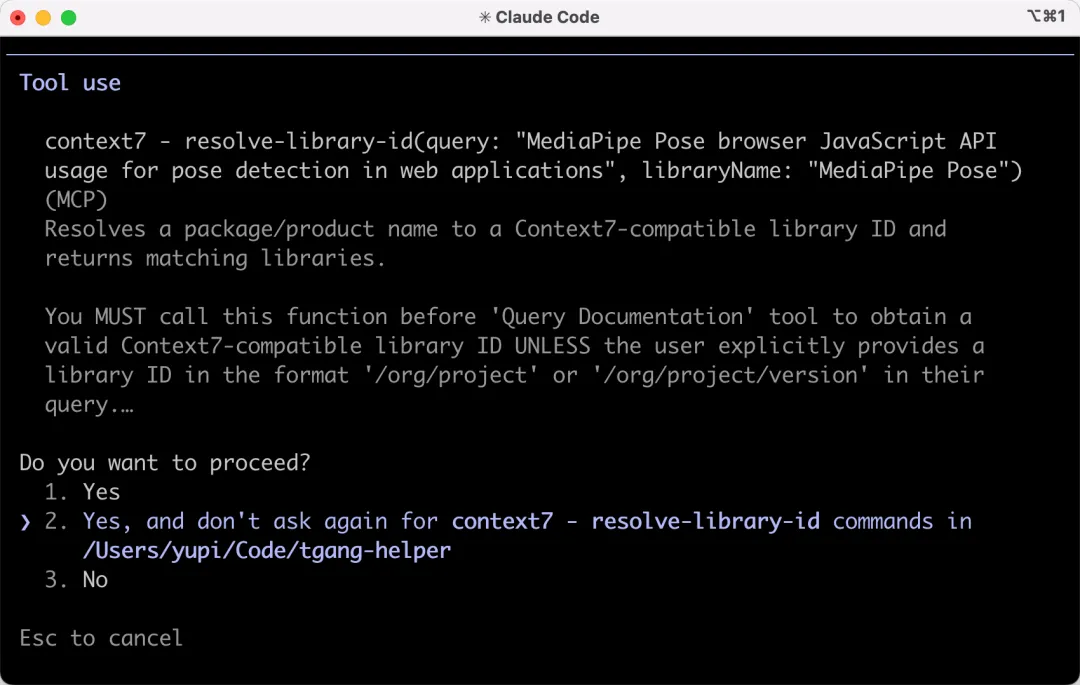Click the /Users/yupi/Code/tgang-helper path
This screenshot has width=1080, height=685.
click(267, 551)
